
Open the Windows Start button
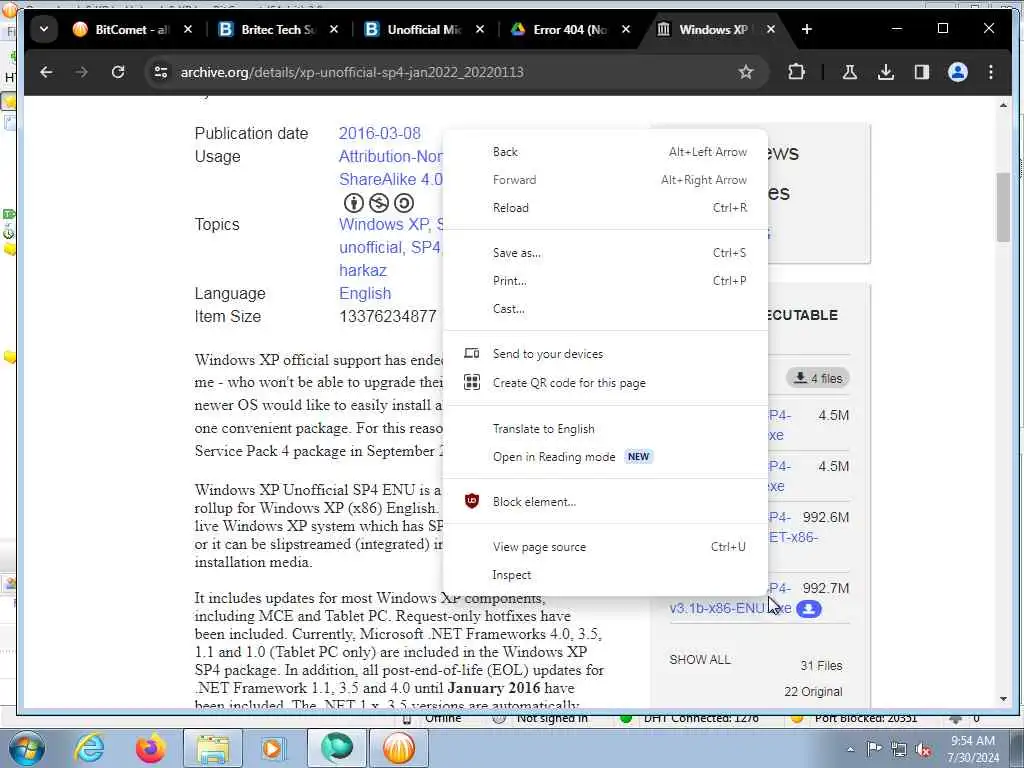point(27,748)
